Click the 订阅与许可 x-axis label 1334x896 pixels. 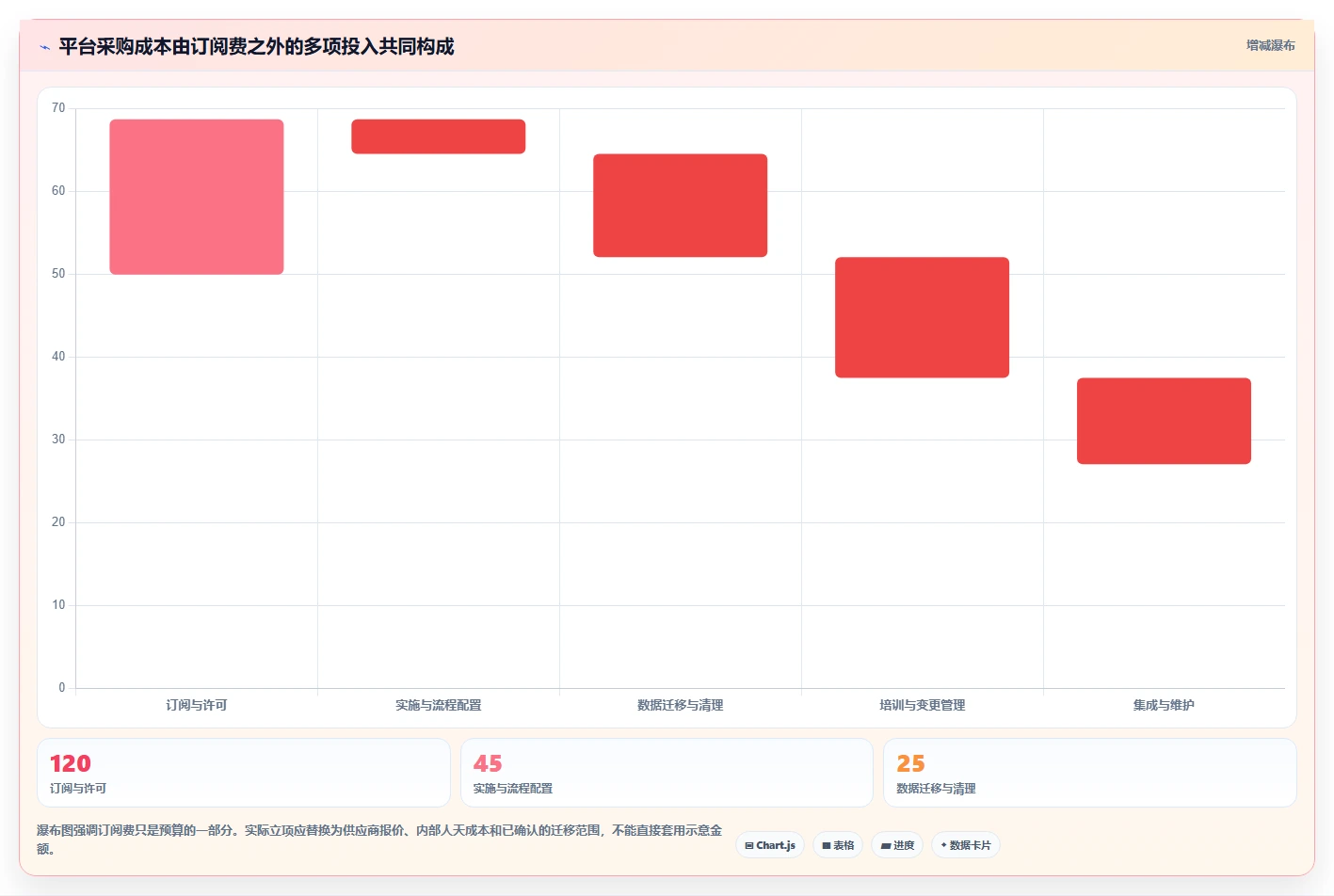197,705
